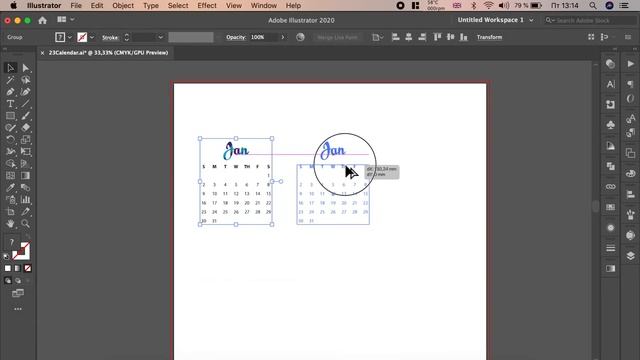Viewport: 640px width, 360px height.
Task: Open the Character panel icon
Action: (x=611, y=84)
